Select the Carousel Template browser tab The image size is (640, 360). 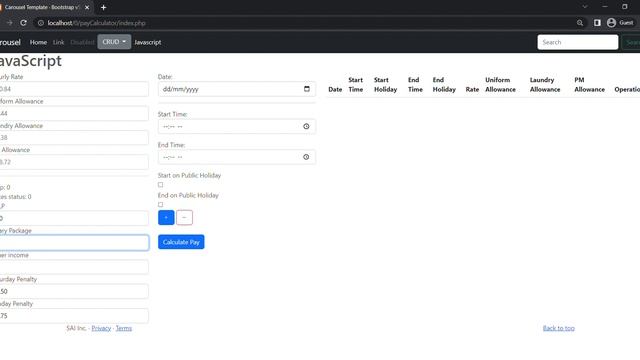[x=42, y=7]
